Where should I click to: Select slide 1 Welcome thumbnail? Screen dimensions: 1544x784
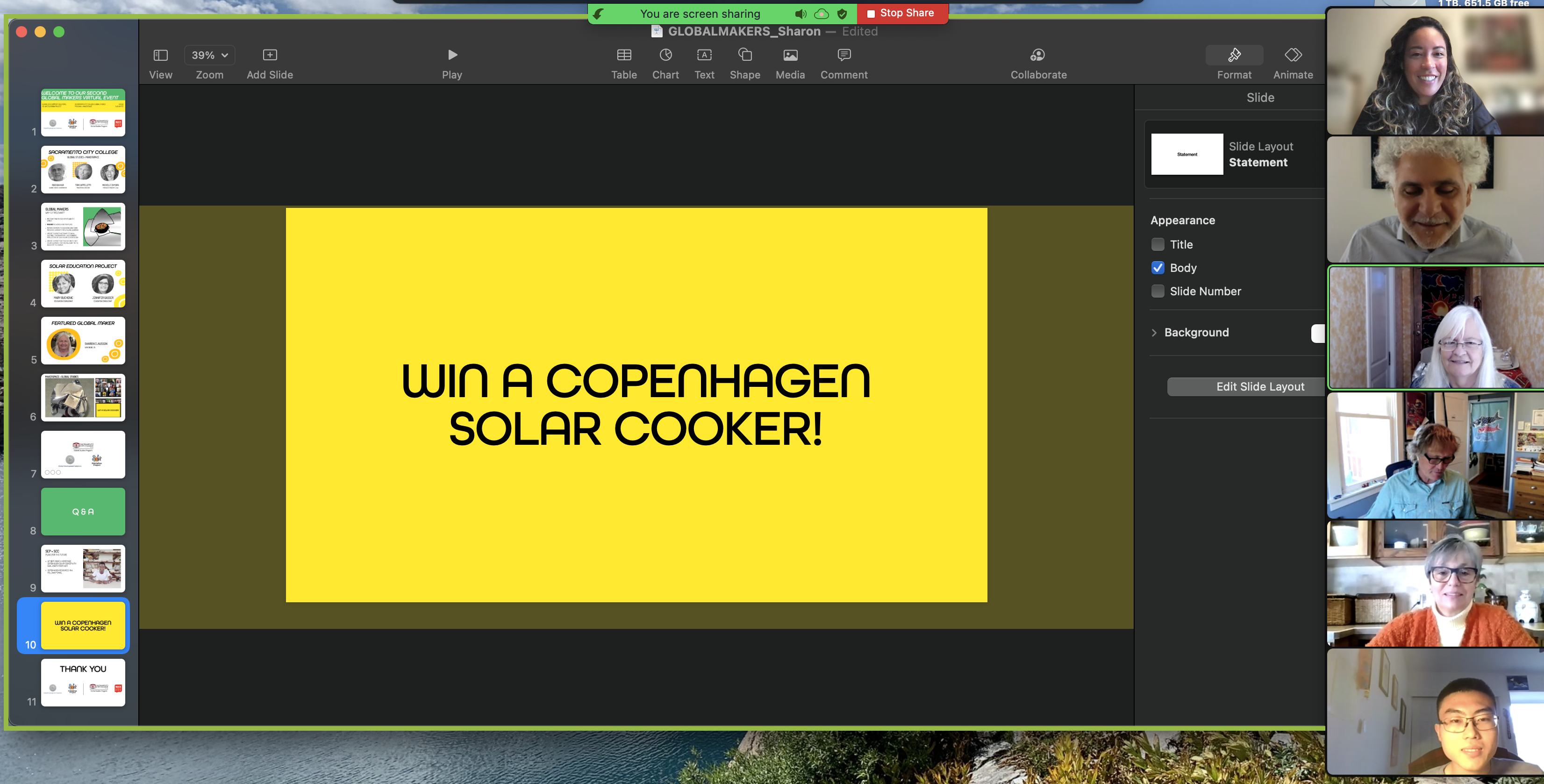[83, 113]
